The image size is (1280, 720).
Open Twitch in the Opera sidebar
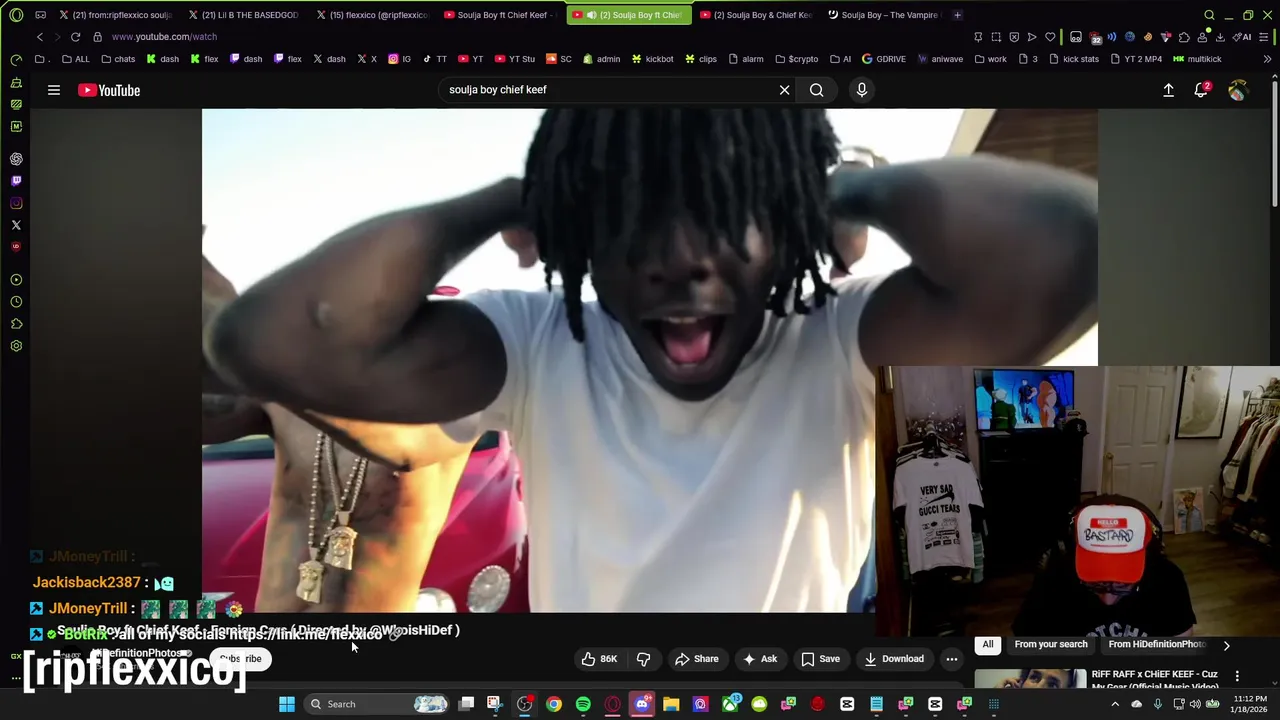[x=16, y=181]
